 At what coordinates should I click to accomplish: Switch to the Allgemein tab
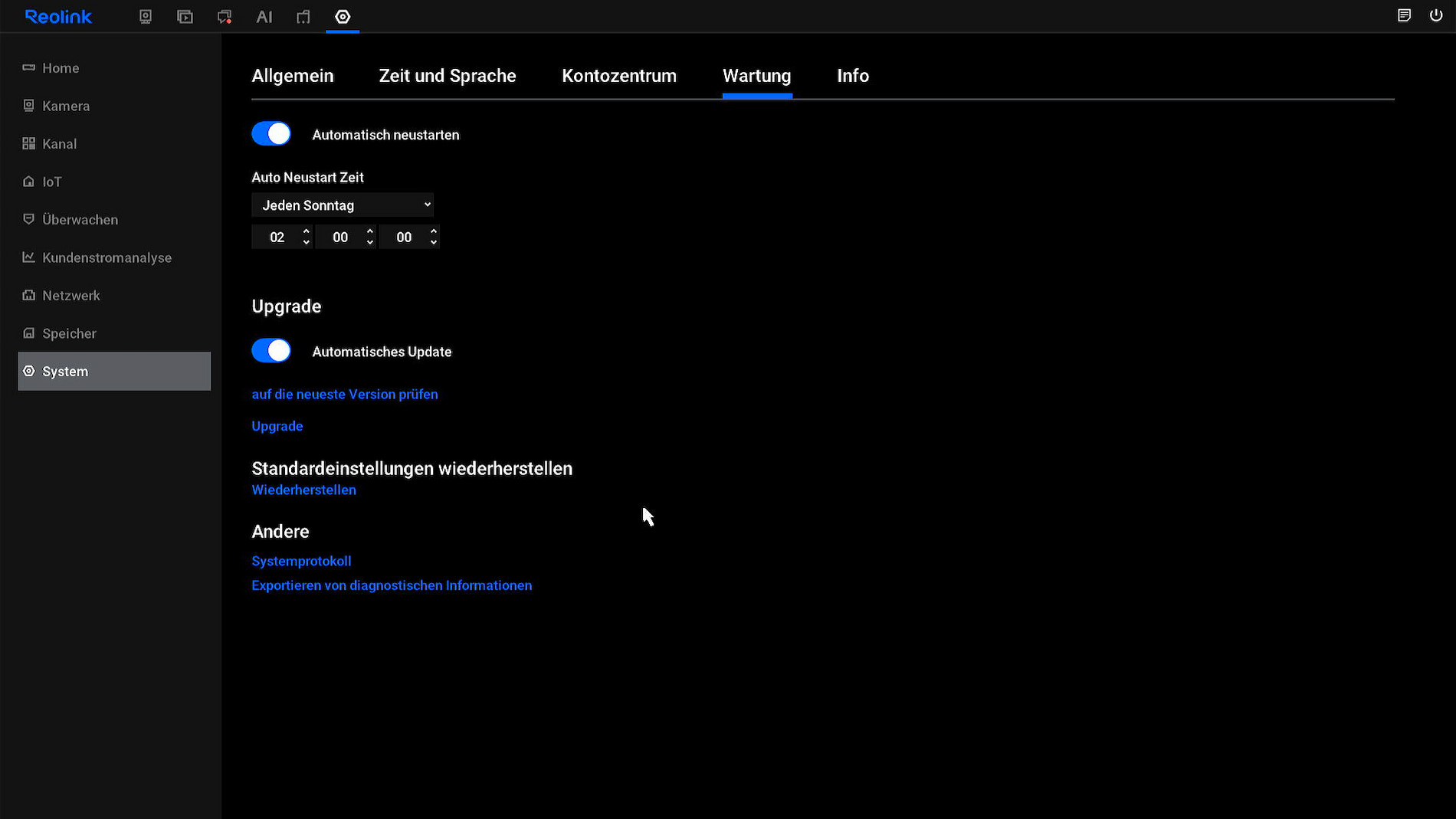[x=293, y=76]
